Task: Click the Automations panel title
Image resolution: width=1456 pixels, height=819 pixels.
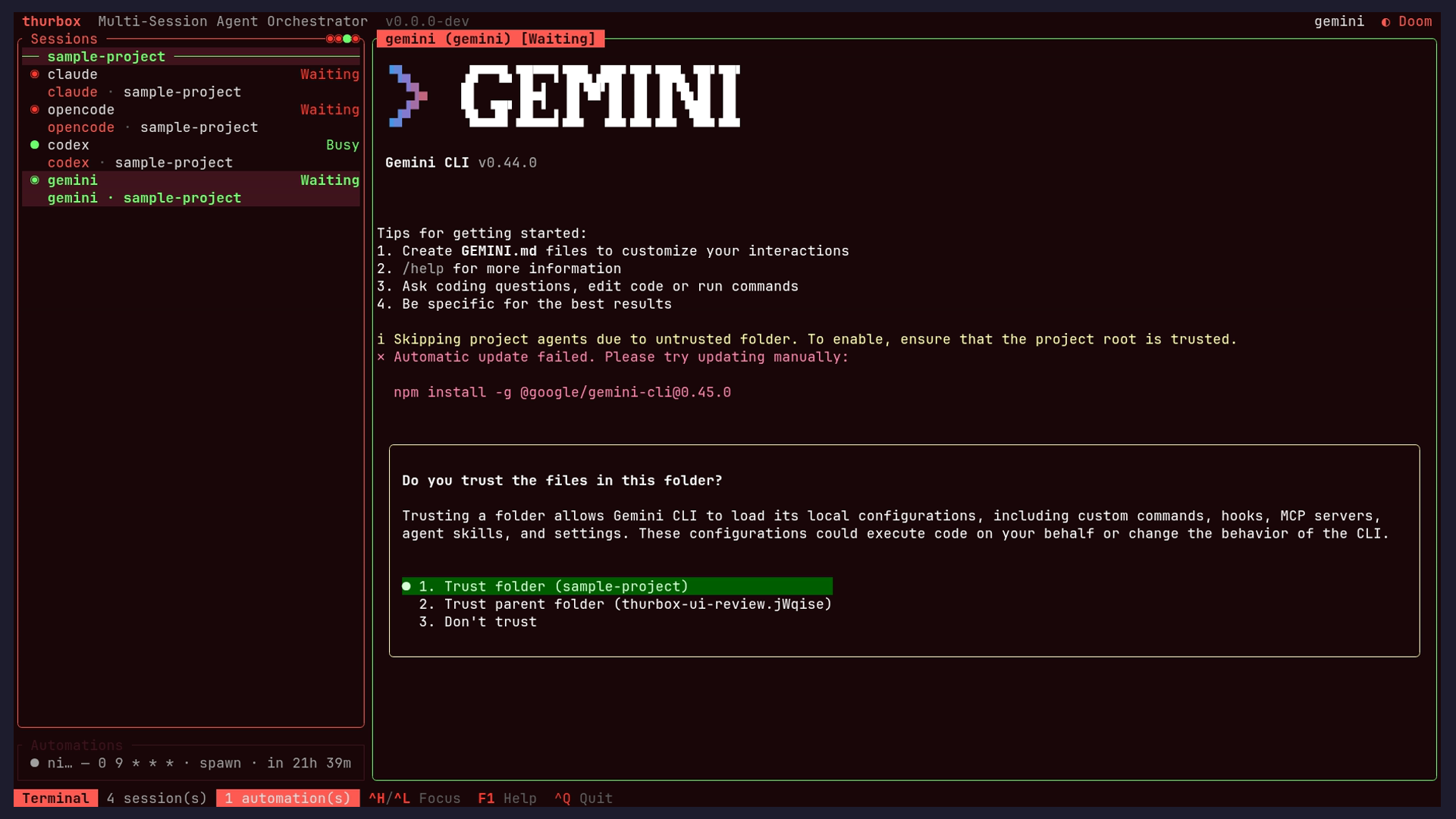Action: pyautogui.click(x=77, y=745)
